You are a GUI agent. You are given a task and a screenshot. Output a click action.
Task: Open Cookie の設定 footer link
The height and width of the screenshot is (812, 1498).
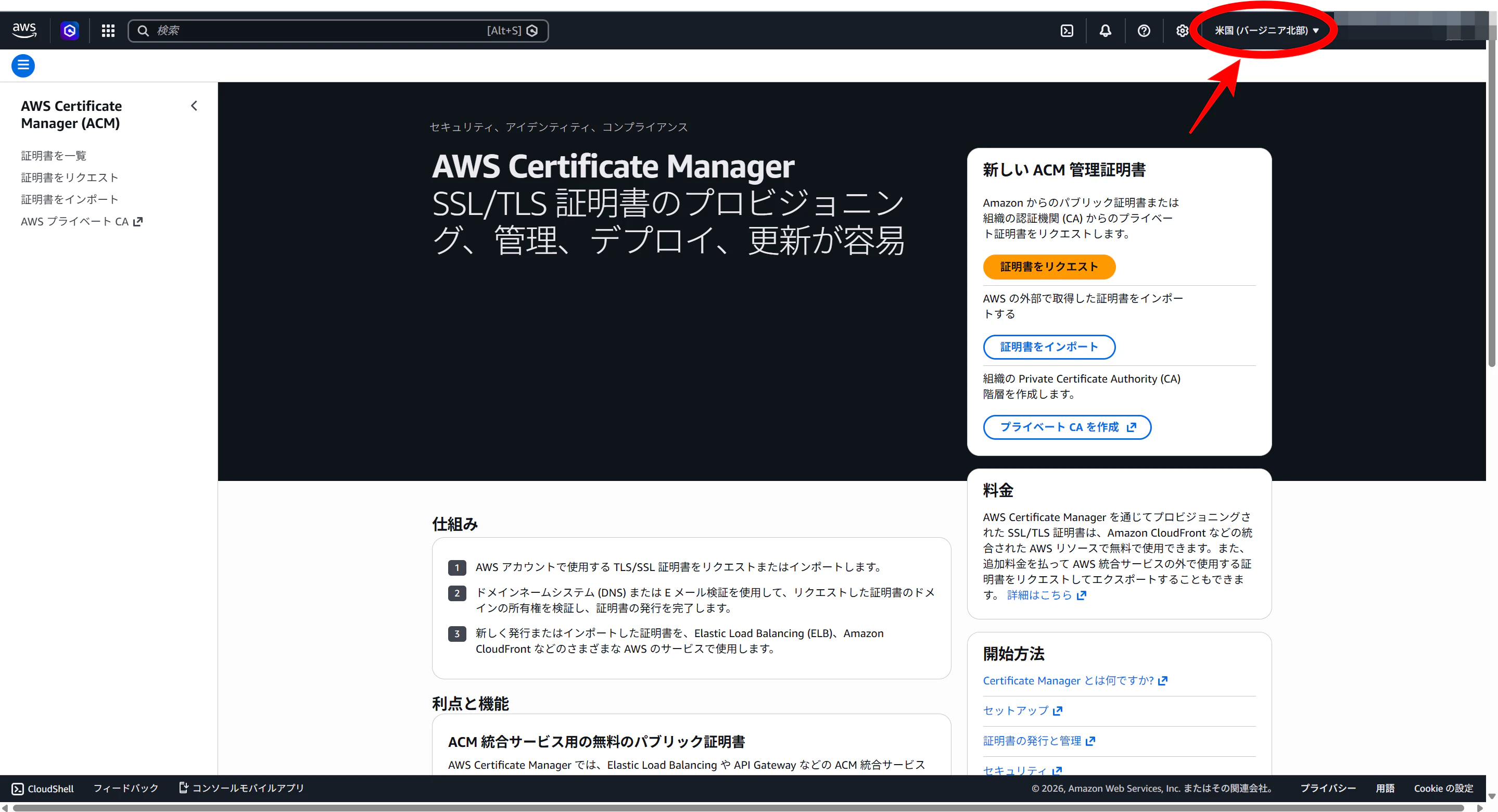tap(1443, 788)
